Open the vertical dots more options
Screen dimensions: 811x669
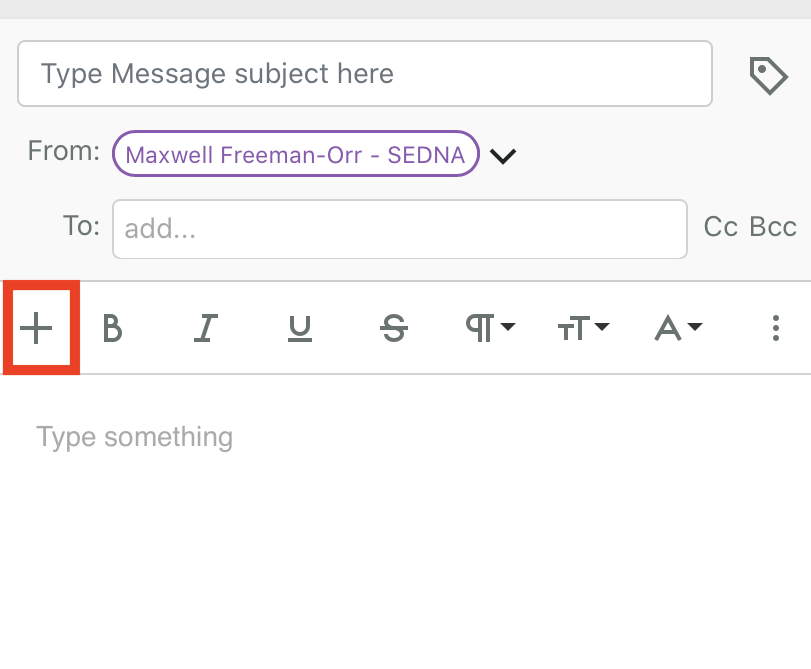coord(776,328)
